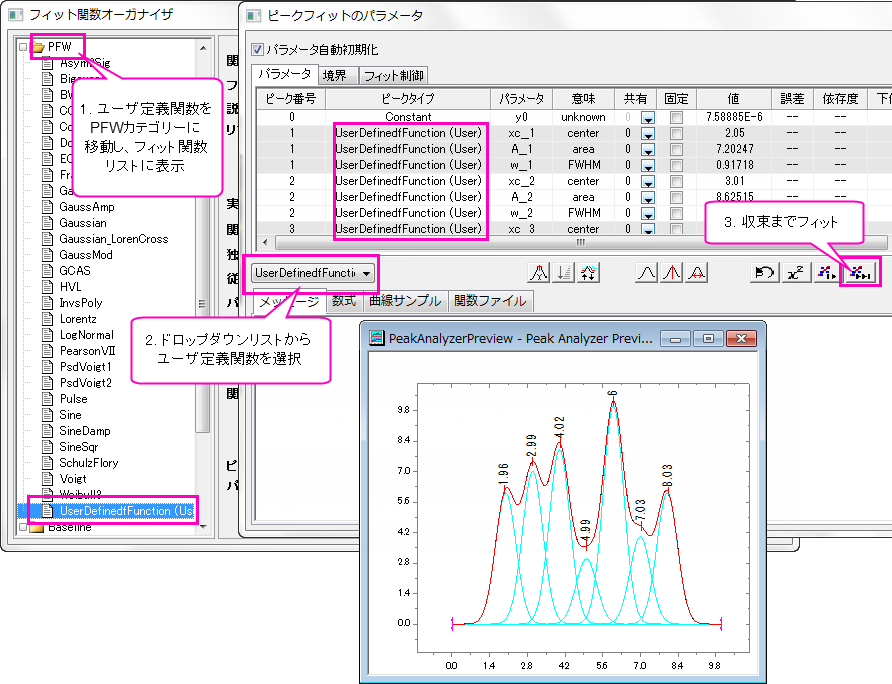Switch to the フィット制御 tab

(393, 75)
